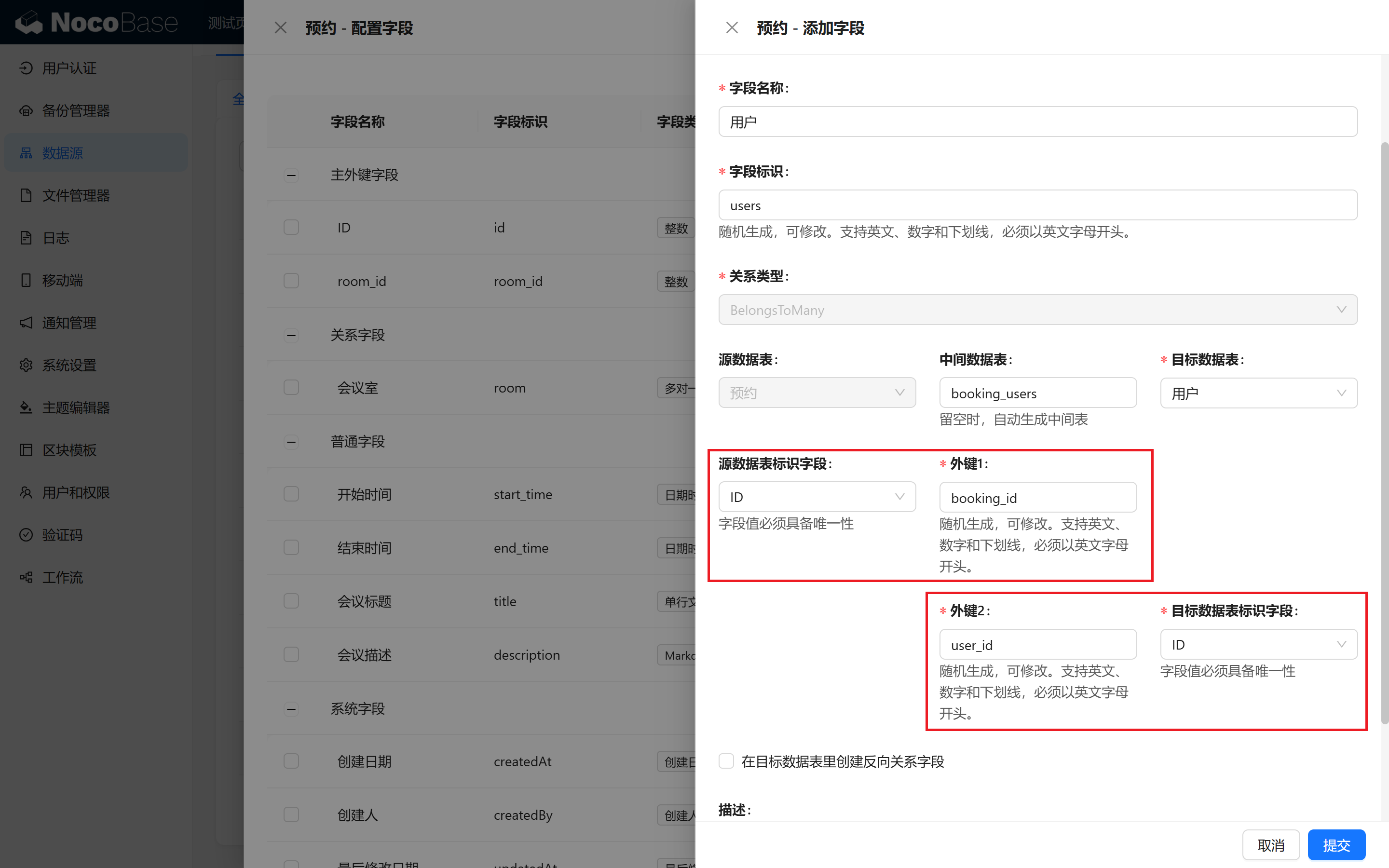Open the Data Sources (数据源) menu item
The image size is (1389, 868).
(63, 153)
